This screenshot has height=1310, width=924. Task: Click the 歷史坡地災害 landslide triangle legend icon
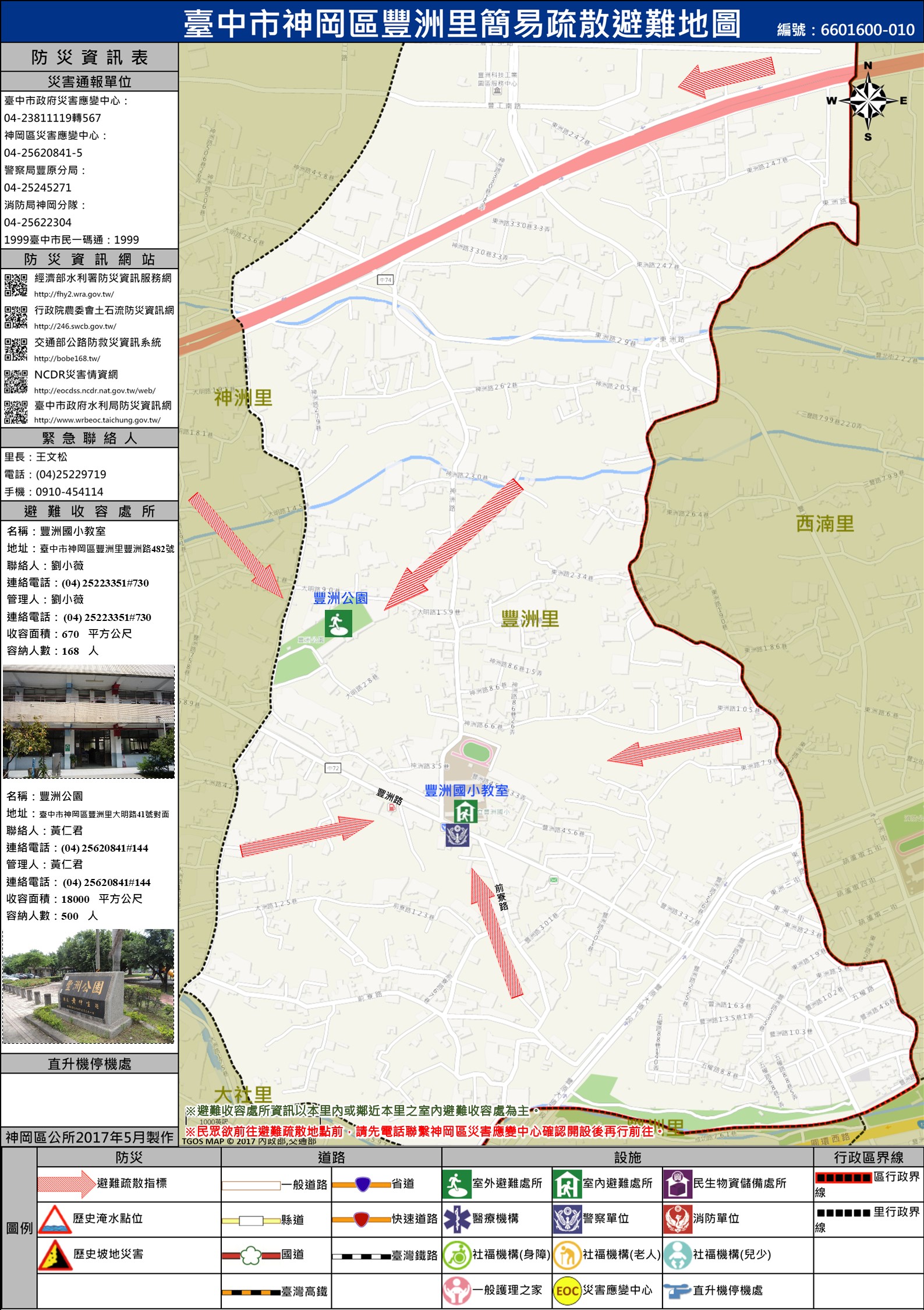[55, 1255]
